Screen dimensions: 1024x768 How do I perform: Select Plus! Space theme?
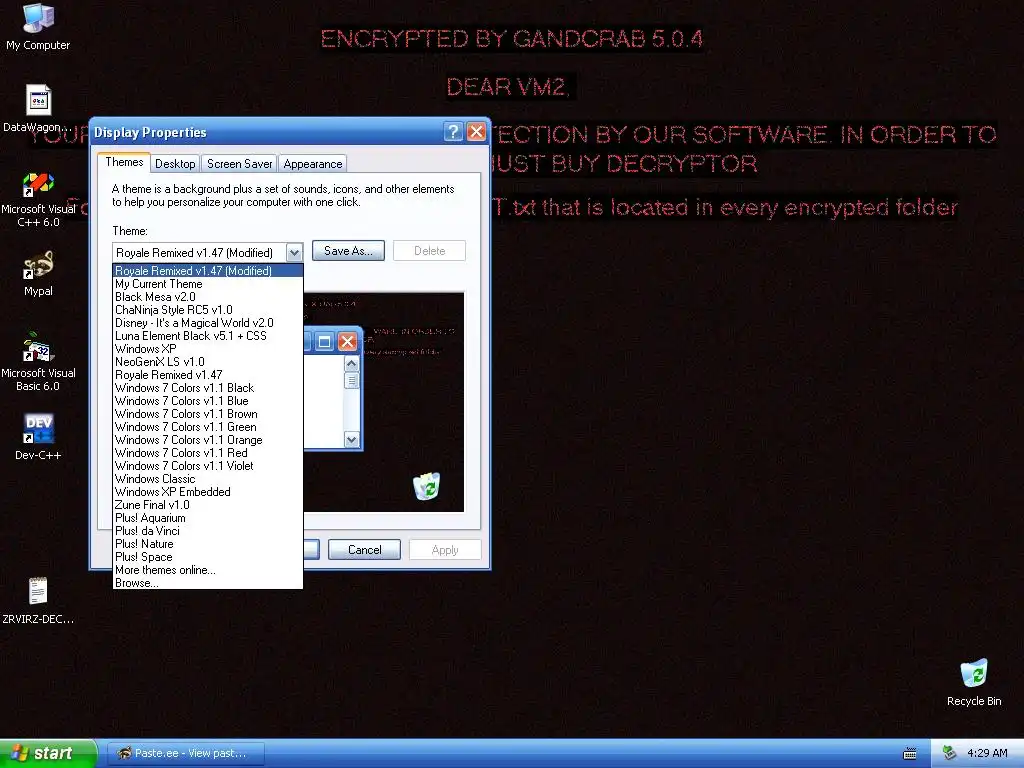coord(208,557)
